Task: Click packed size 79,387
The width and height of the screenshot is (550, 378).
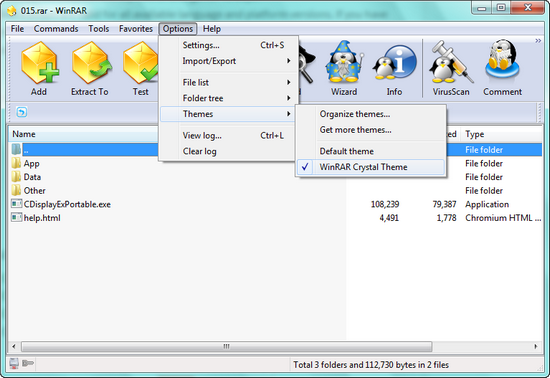Action: (444, 204)
